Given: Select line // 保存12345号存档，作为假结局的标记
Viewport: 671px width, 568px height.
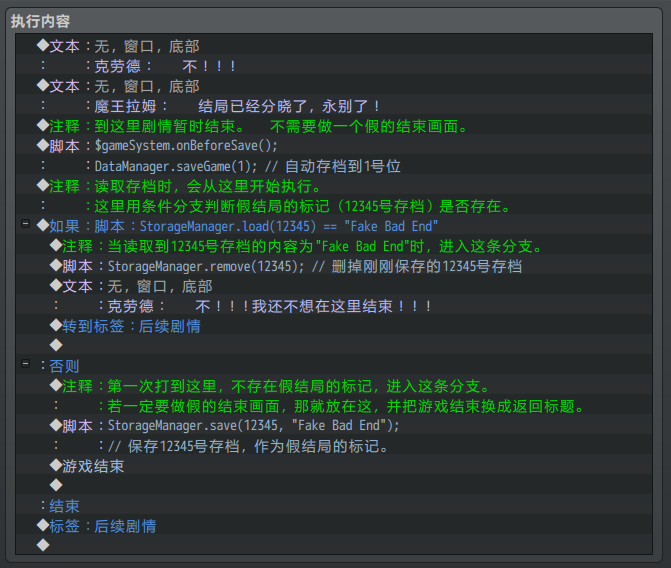Looking at the screenshot, I should pyautogui.click(x=334, y=446).
